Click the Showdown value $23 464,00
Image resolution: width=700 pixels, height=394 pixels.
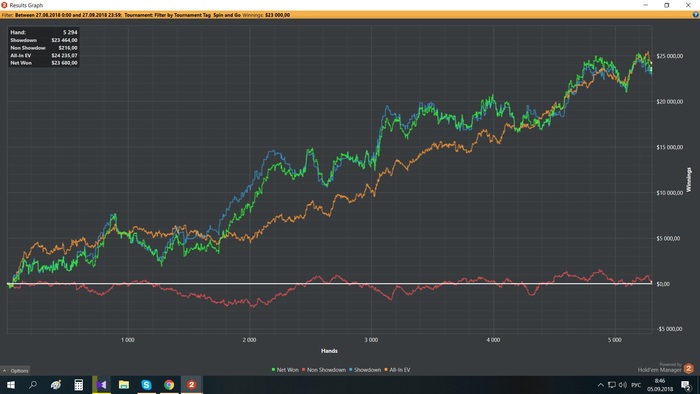click(x=64, y=40)
